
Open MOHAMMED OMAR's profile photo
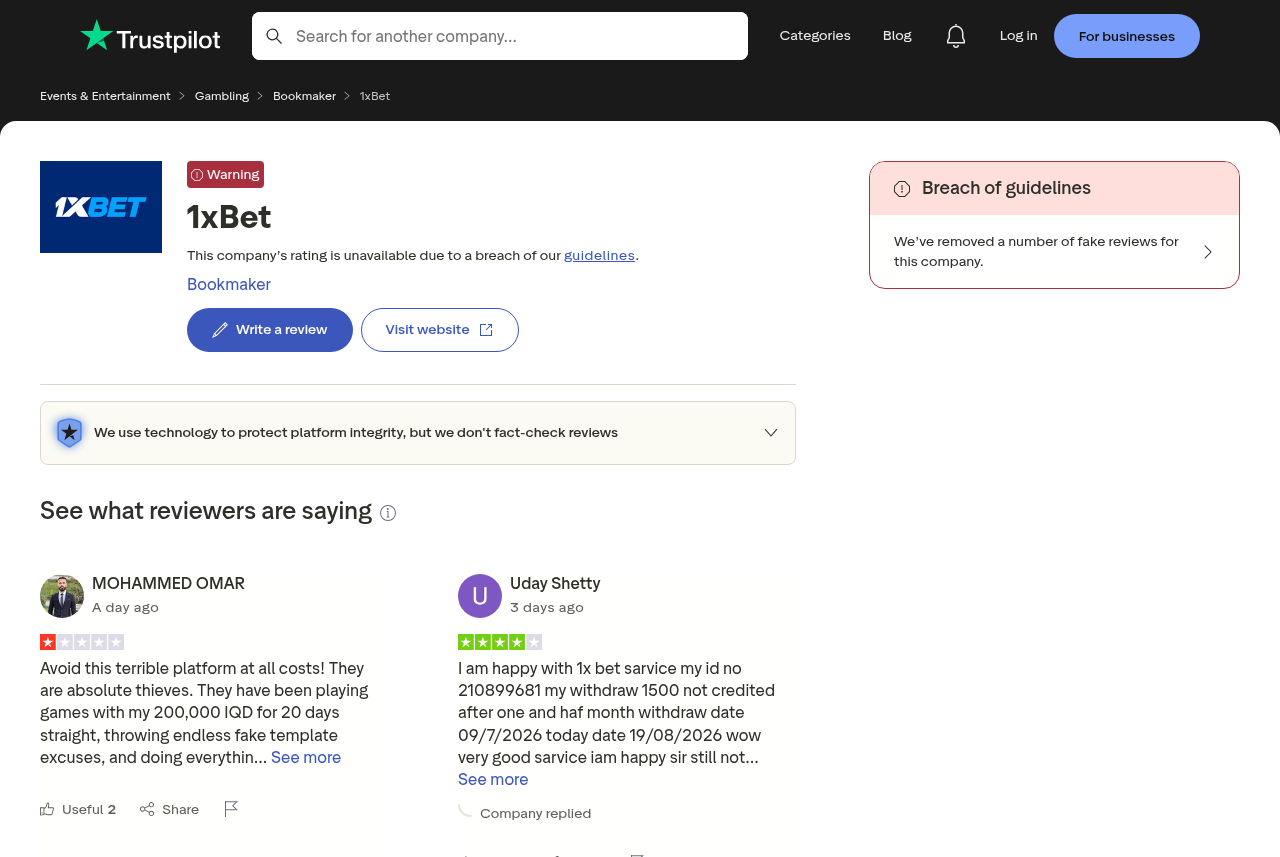pos(62,596)
